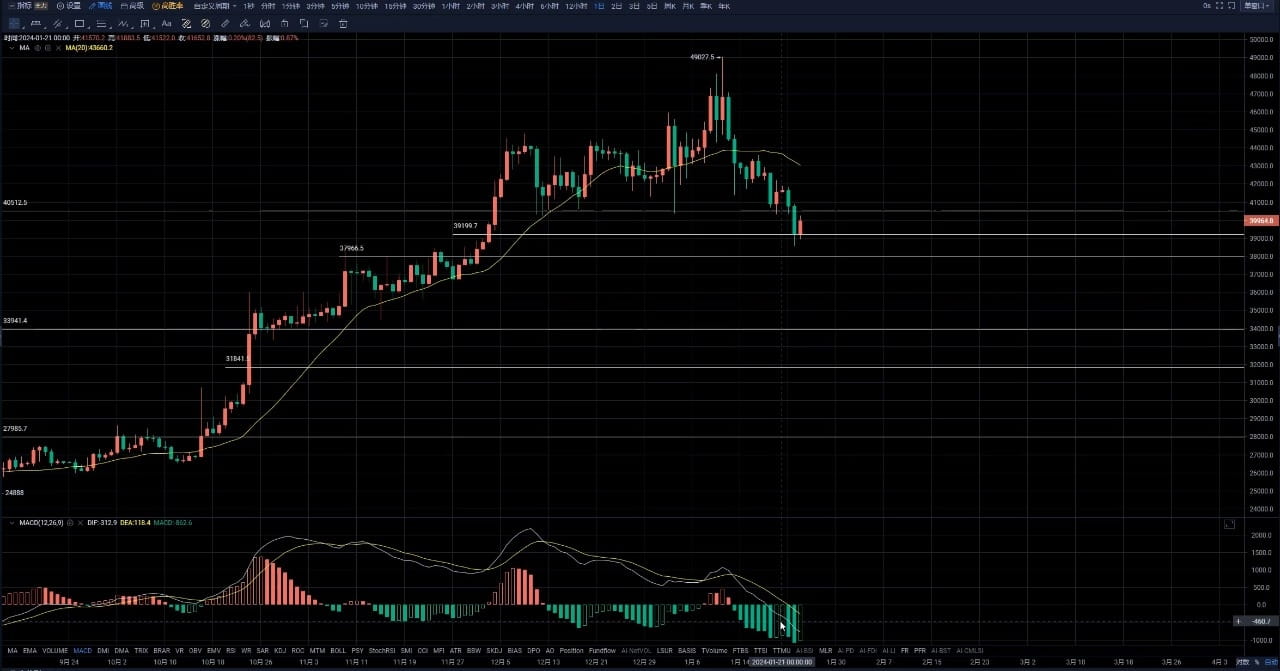Select the TVolume indicator tab
This screenshot has height=671, width=1280.
point(714,650)
